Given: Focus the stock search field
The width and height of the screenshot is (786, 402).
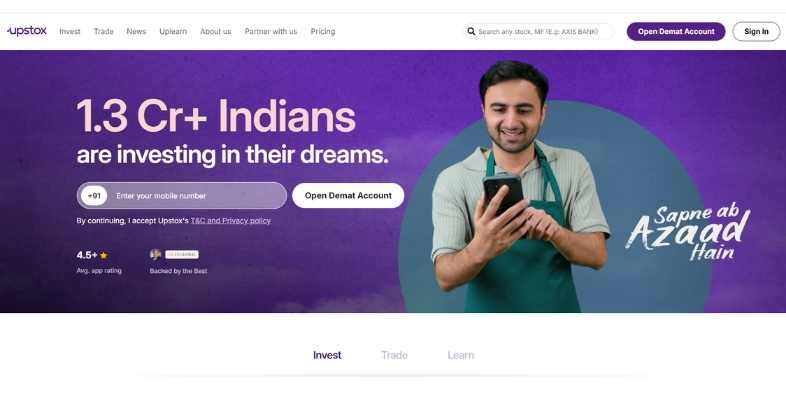Looking at the screenshot, I should pos(538,32).
